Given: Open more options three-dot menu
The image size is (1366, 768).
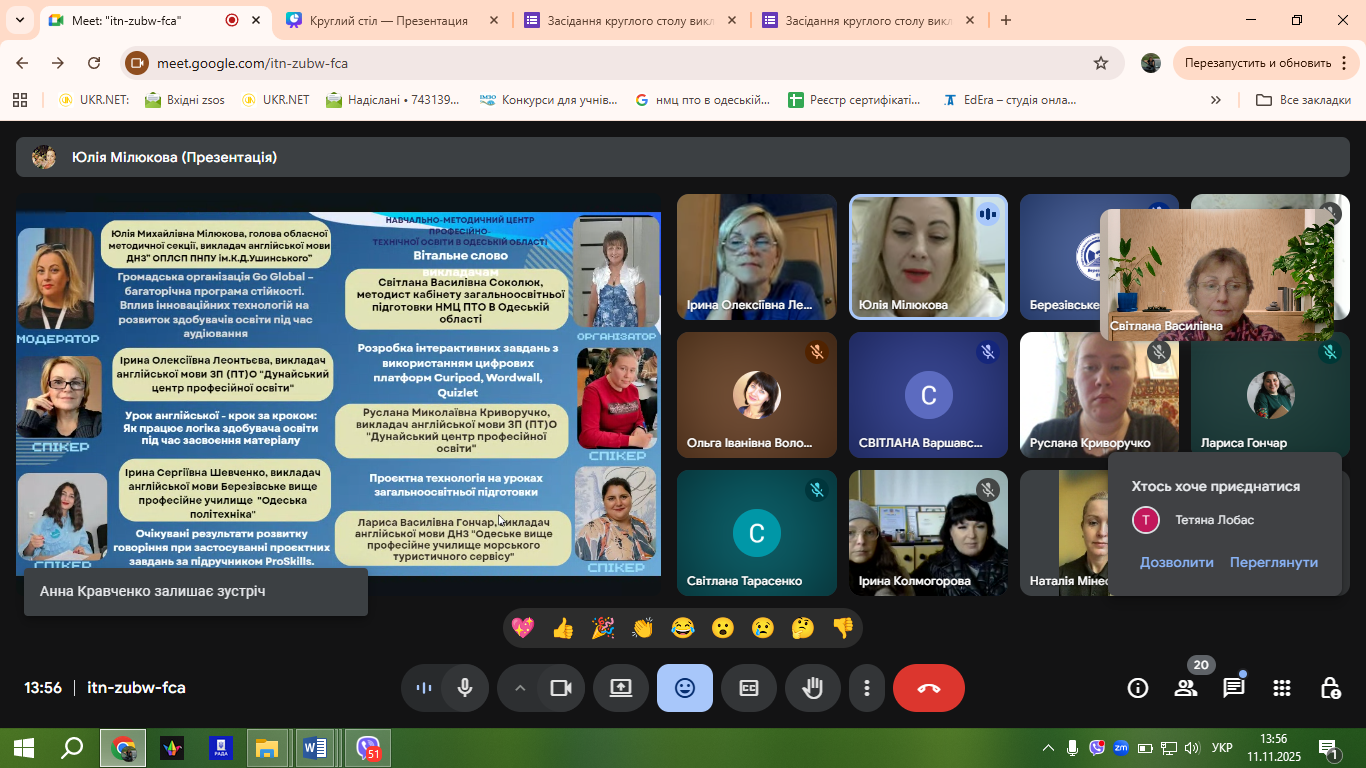Looking at the screenshot, I should 867,688.
